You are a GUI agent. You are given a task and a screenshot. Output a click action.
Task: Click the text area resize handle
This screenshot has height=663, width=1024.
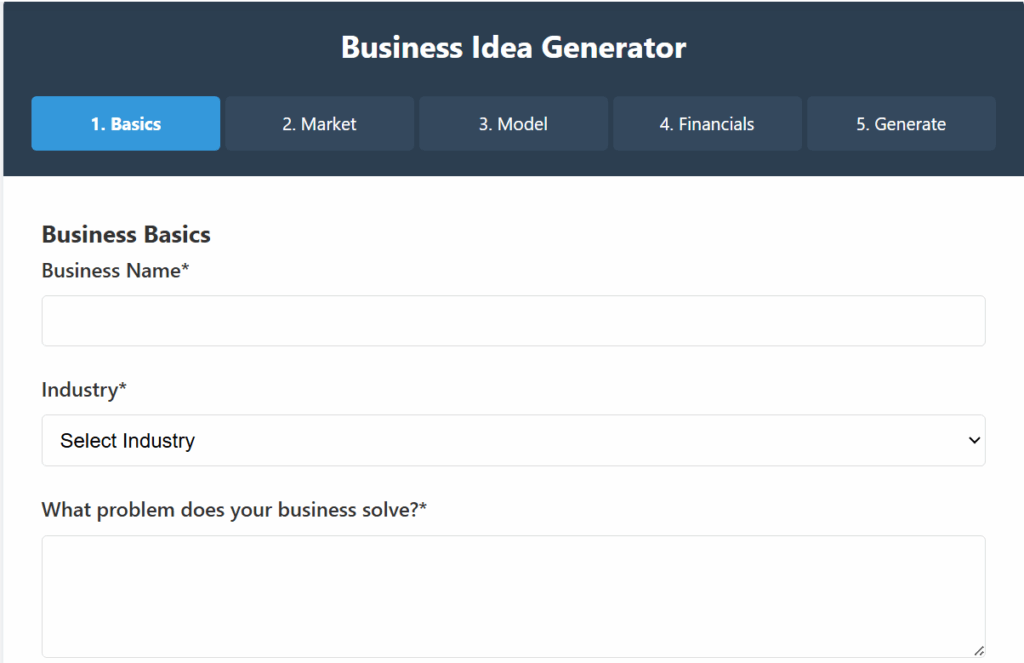978,650
